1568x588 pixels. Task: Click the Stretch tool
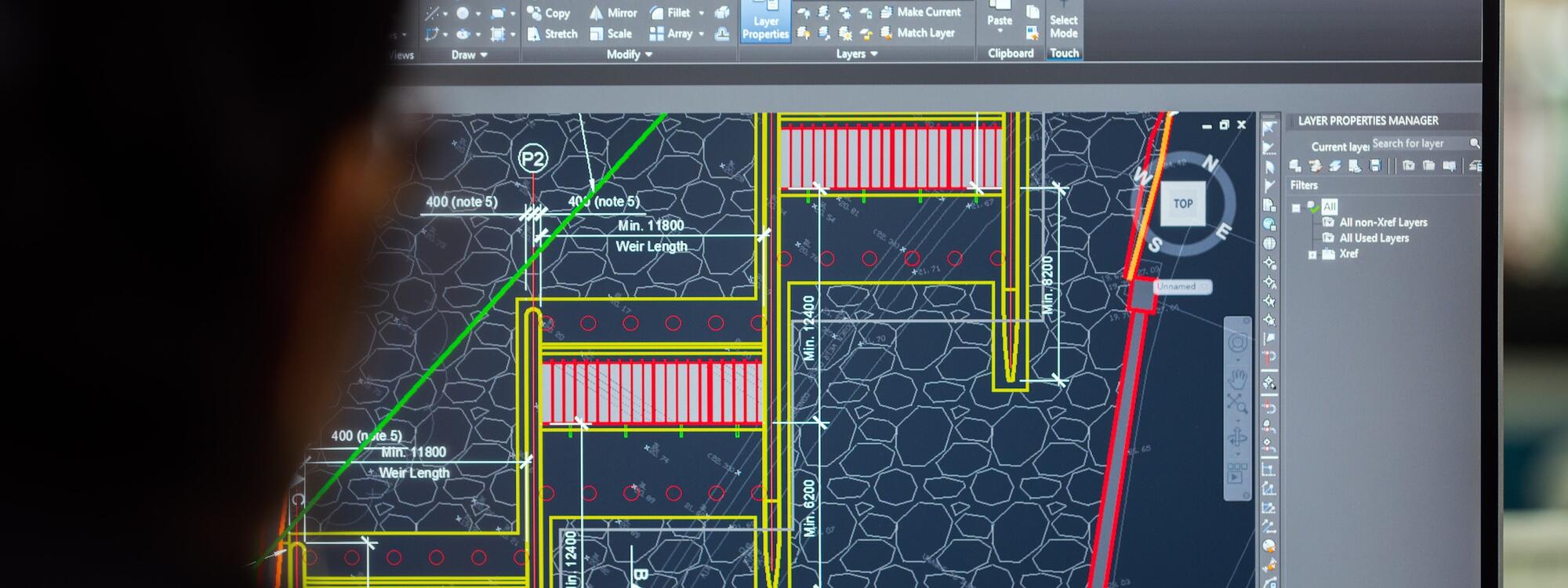pyautogui.click(x=553, y=34)
